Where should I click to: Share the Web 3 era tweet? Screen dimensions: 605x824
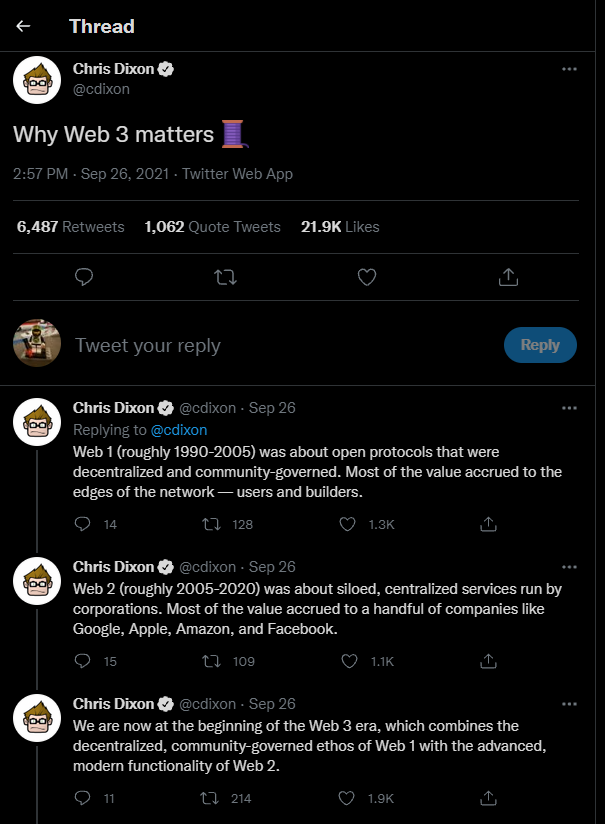489,798
